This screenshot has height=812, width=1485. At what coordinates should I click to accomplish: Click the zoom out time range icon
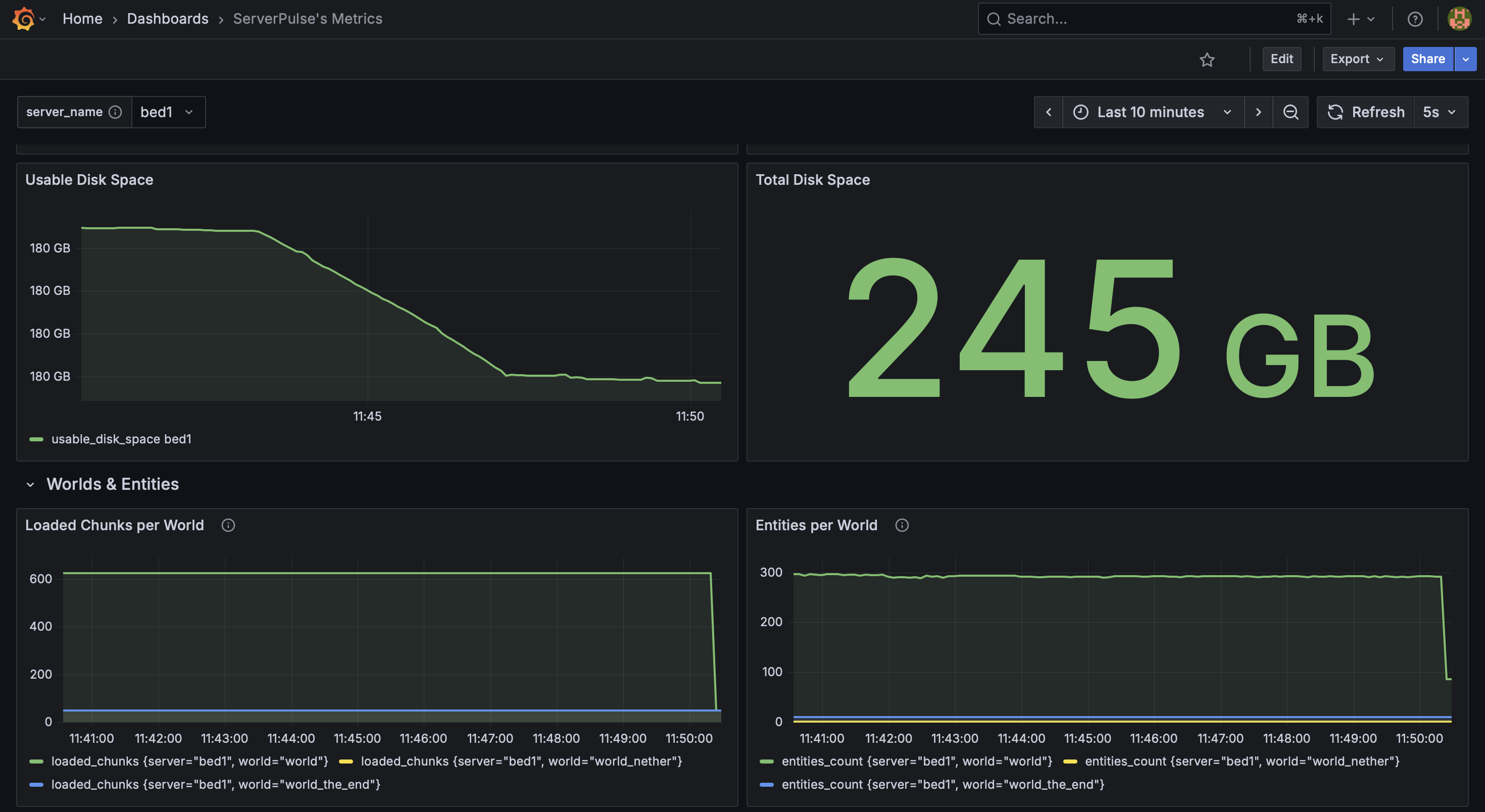pyautogui.click(x=1291, y=112)
